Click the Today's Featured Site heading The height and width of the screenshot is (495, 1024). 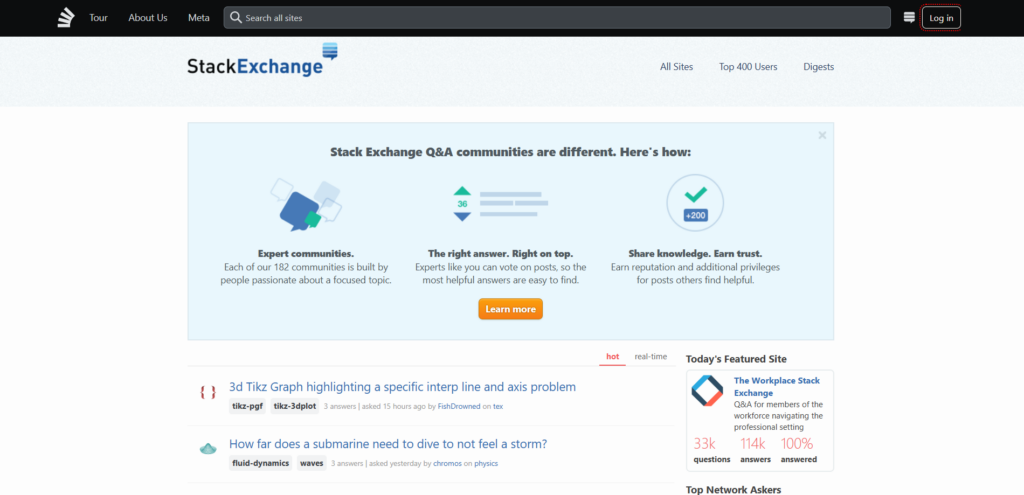(736, 359)
